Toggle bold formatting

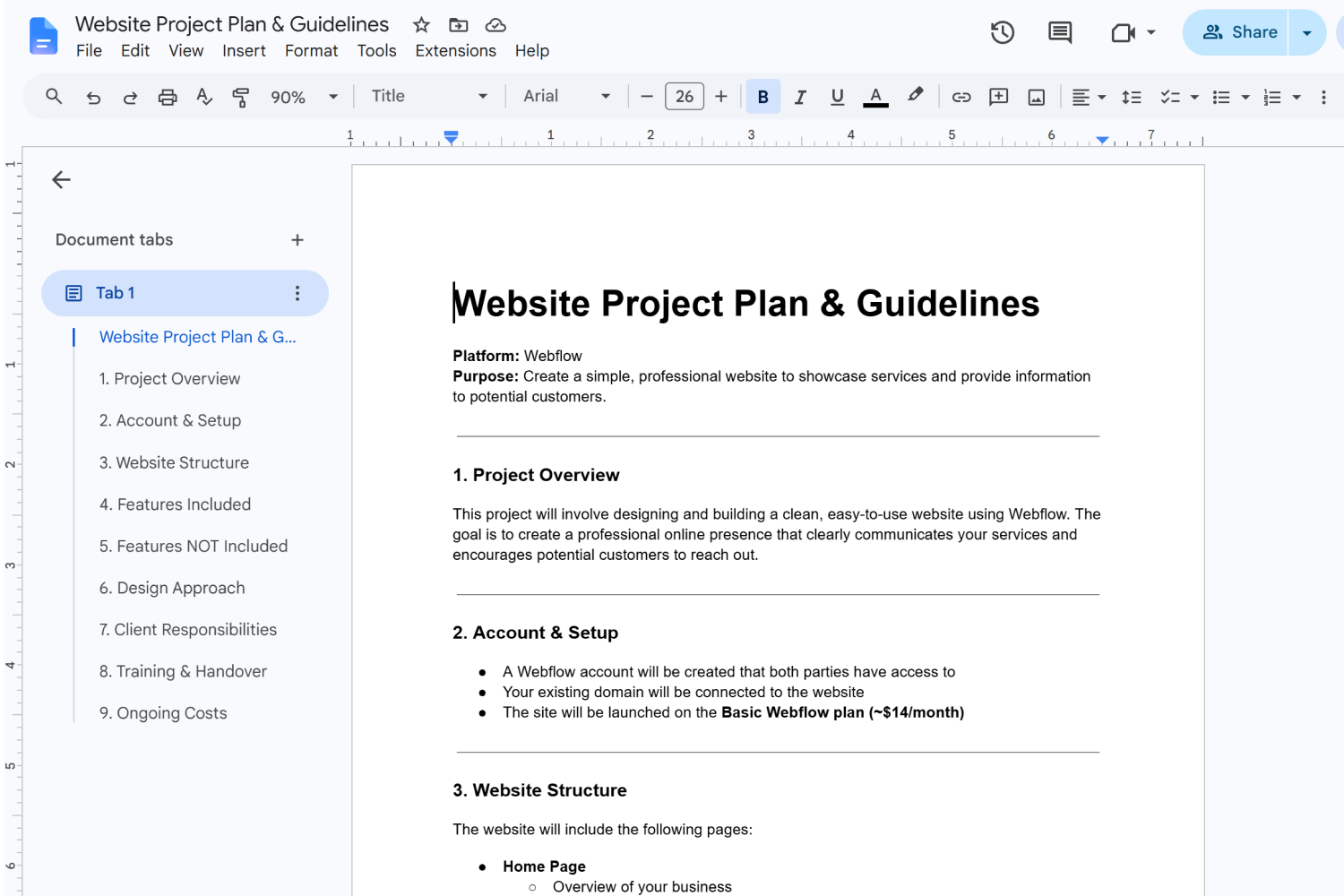click(763, 97)
